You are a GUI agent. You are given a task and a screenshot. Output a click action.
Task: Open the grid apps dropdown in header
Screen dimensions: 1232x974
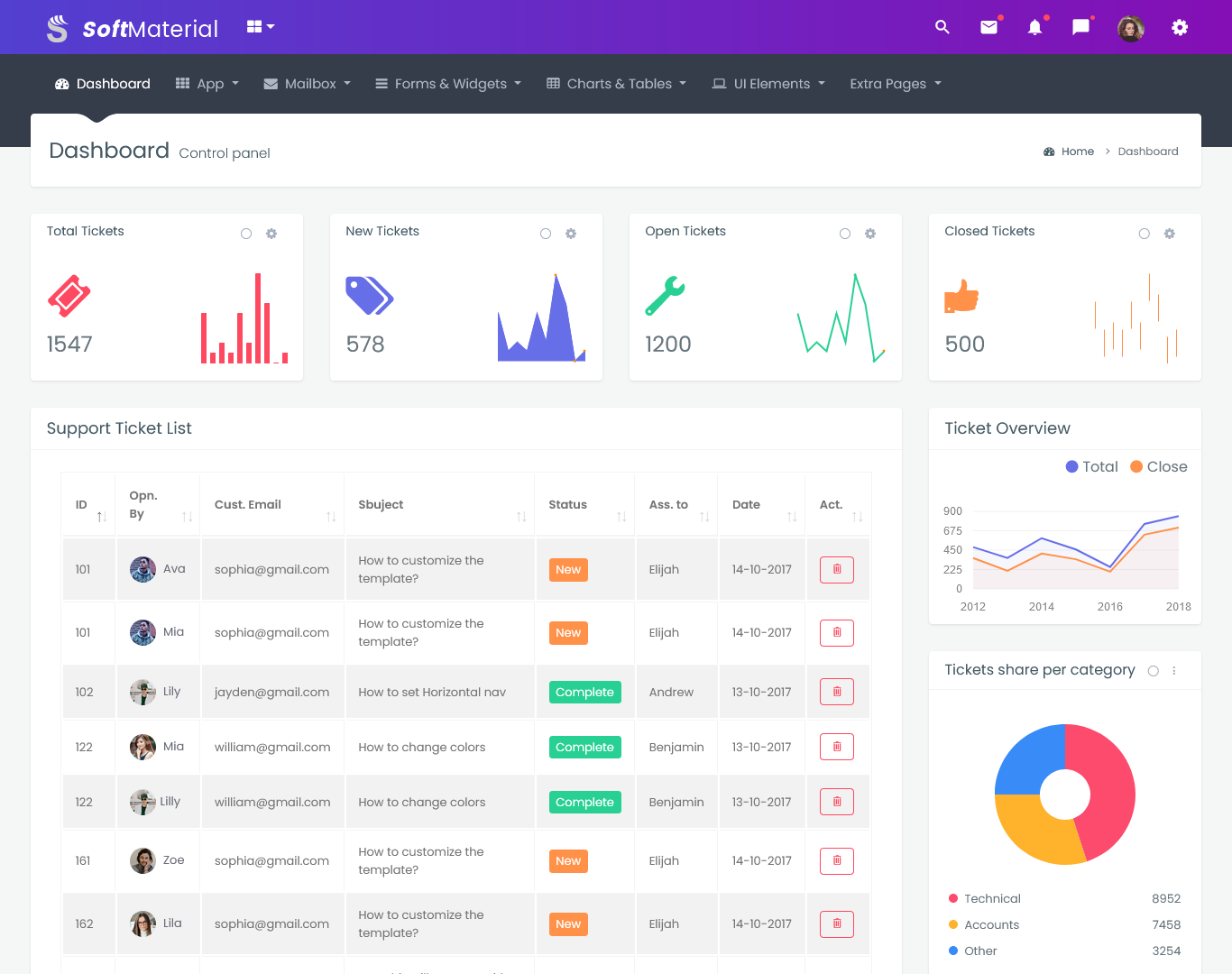click(261, 27)
